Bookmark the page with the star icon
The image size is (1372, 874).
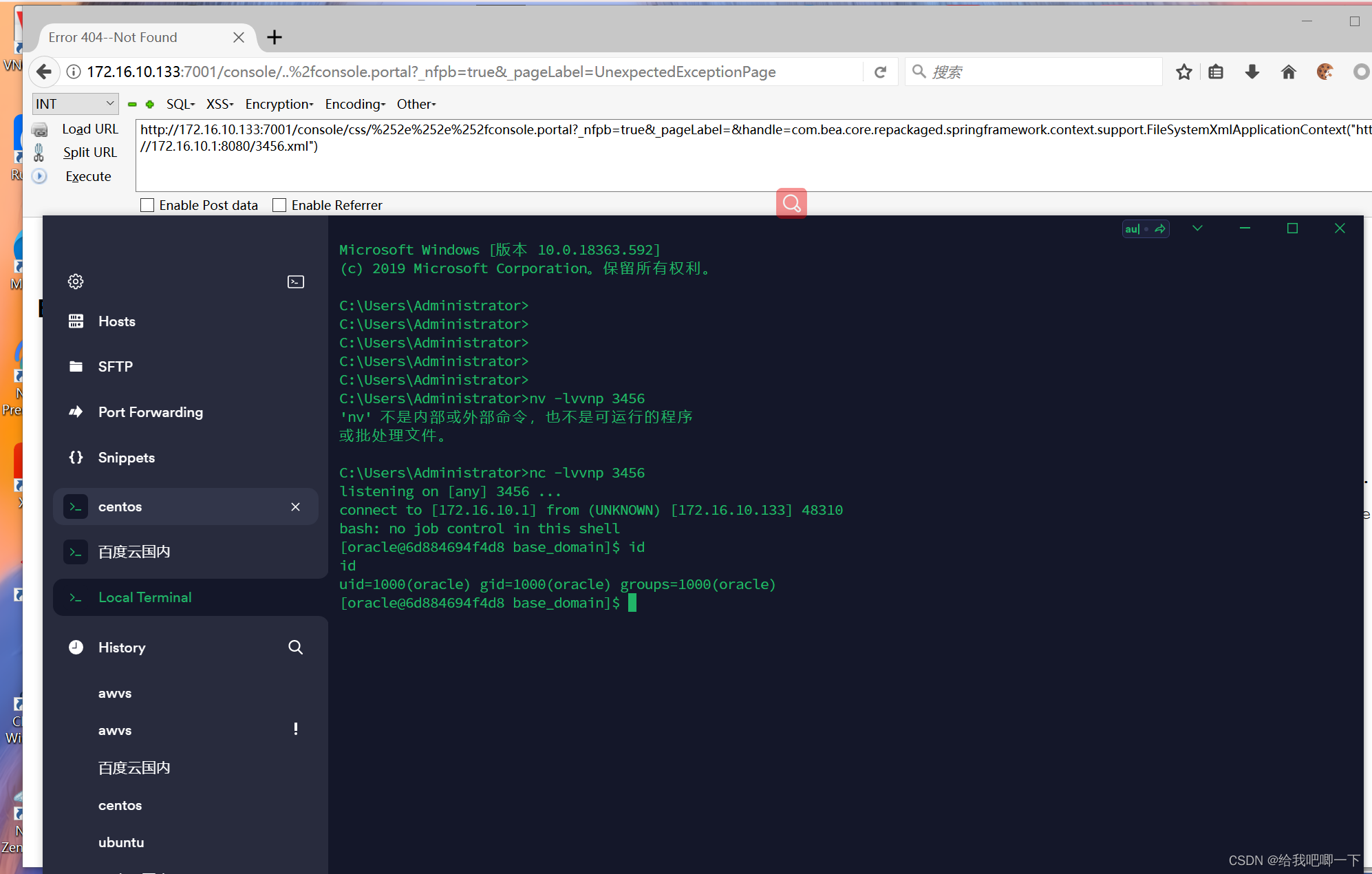pyautogui.click(x=1183, y=72)
